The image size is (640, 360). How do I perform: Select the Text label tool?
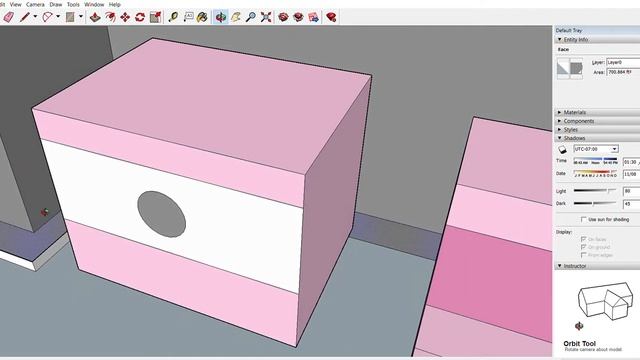tap(188, 17)
